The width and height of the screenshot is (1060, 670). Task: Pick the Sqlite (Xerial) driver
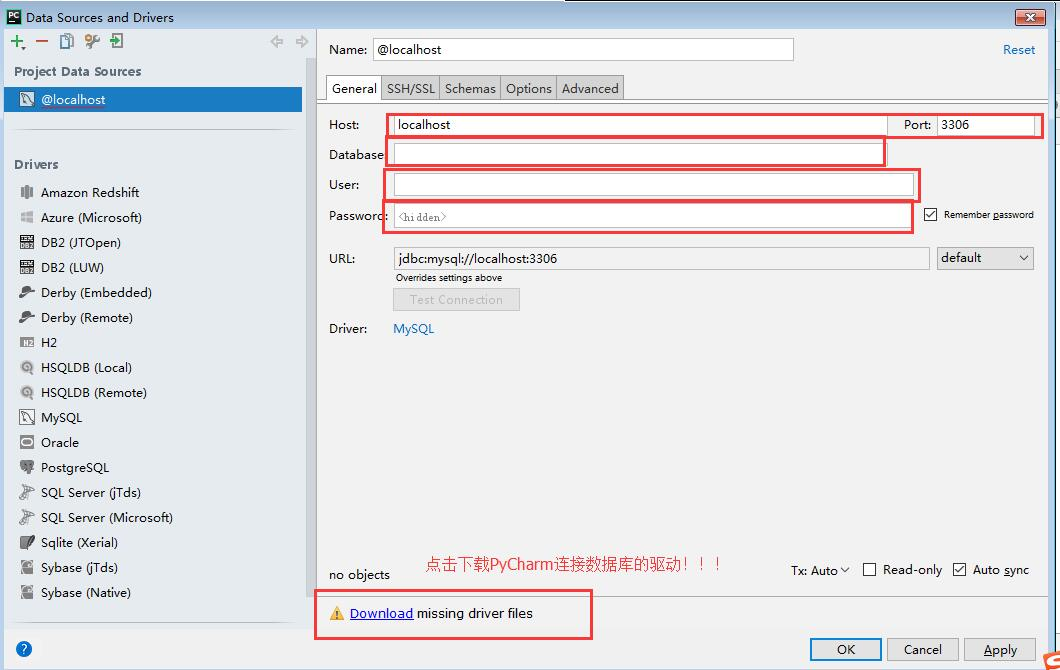[x=79, y=543]
